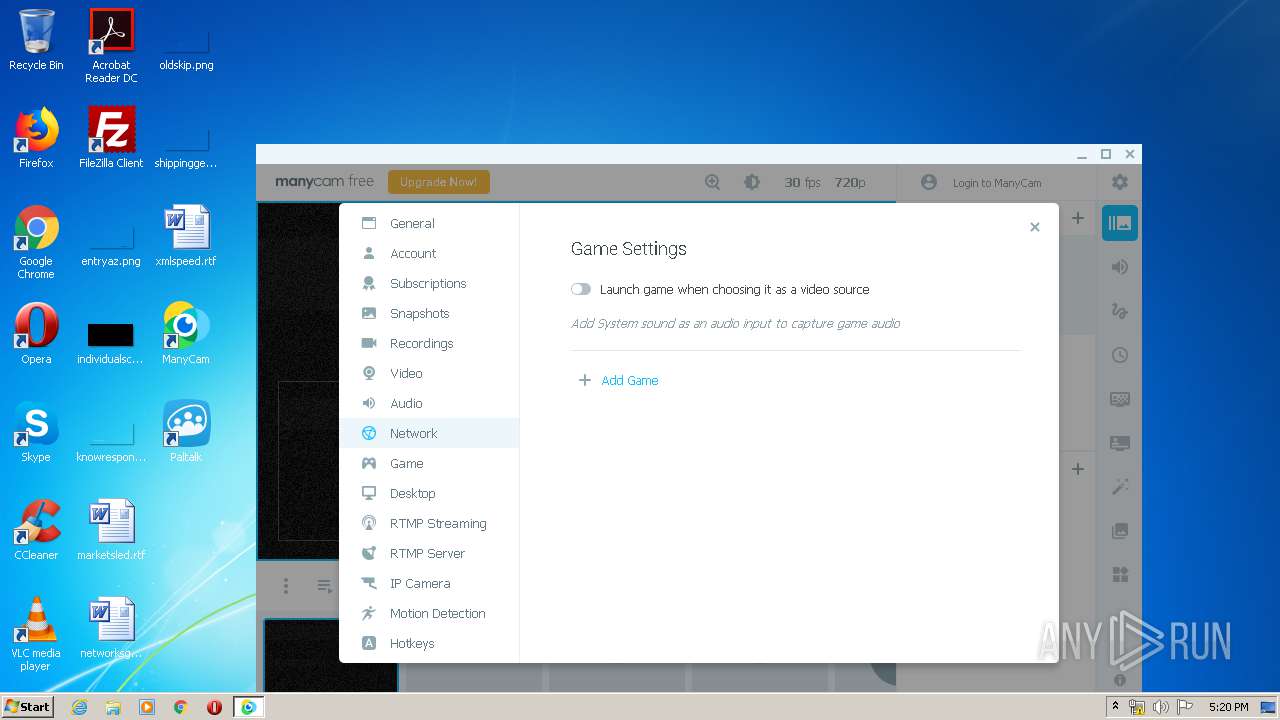Open Recycle Bin desktop icon
The image size is (1280, 720).
[x=36, y=40]
